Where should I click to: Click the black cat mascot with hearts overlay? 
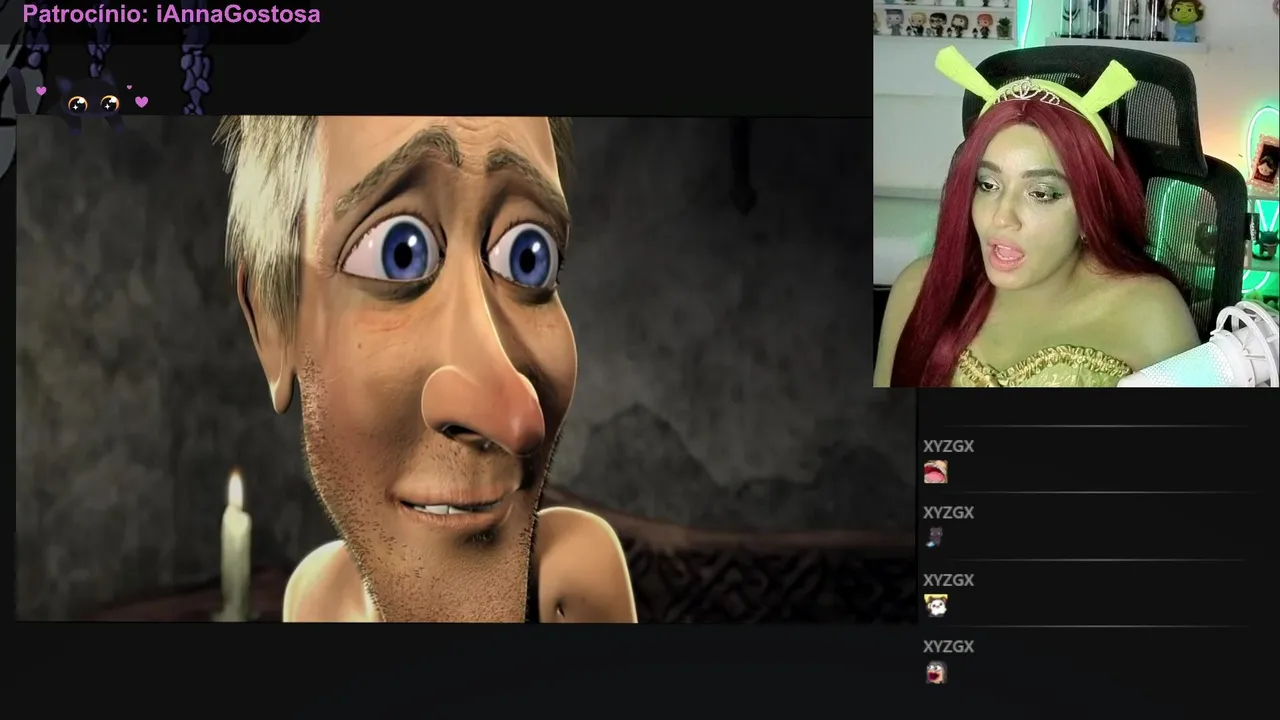pos(93,101)
